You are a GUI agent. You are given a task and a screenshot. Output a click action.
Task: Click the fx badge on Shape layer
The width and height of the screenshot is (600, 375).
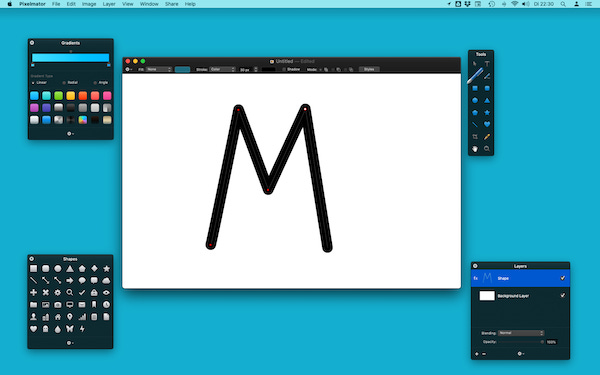[476, 278]
